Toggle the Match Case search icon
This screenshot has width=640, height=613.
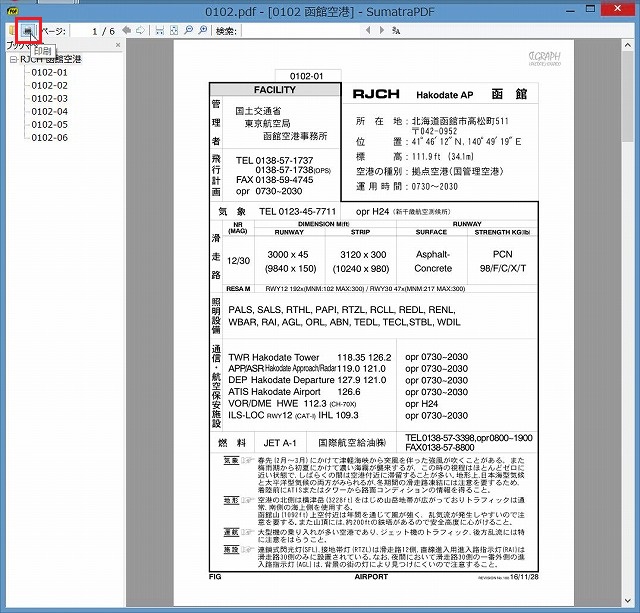(396, 30)
